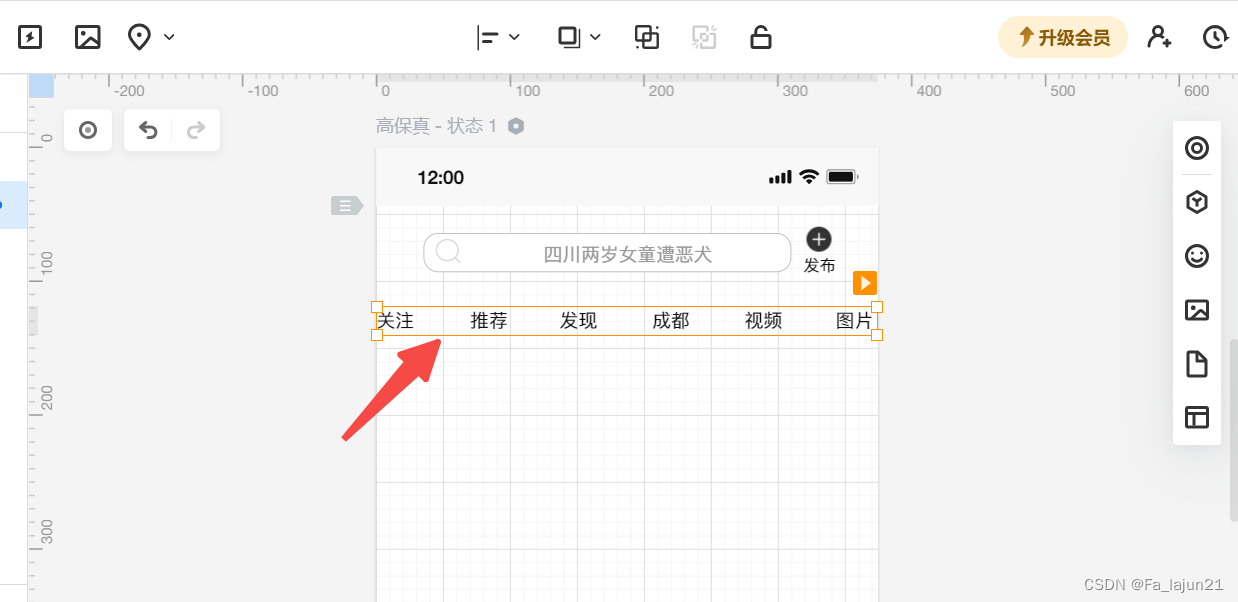Open the target component panel icon
1238x602 pixels.
coord(1197,149)
